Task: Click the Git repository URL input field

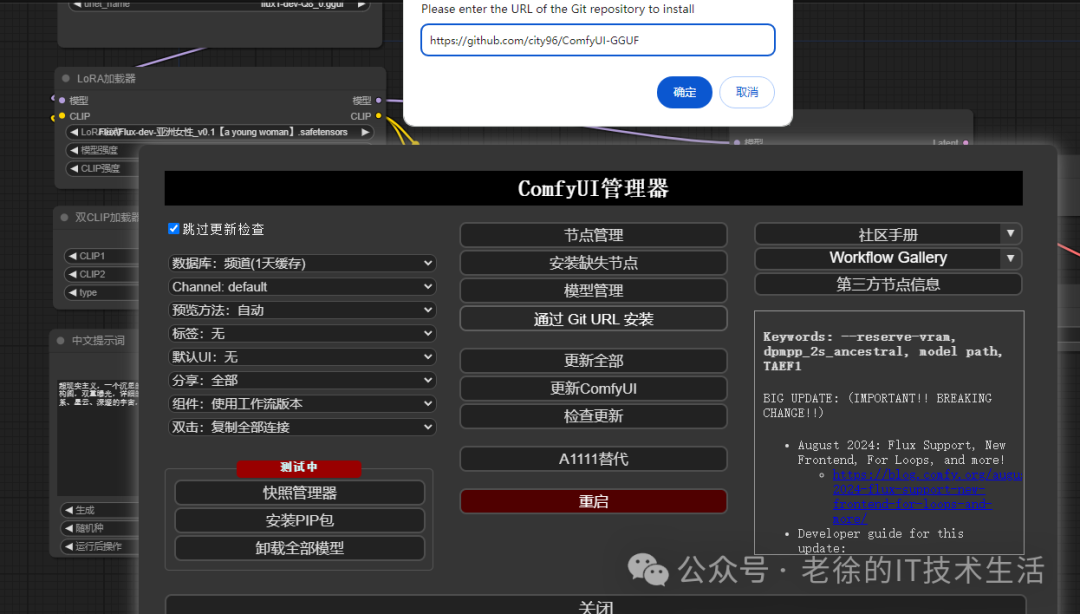Action: [x=598, y=40]
